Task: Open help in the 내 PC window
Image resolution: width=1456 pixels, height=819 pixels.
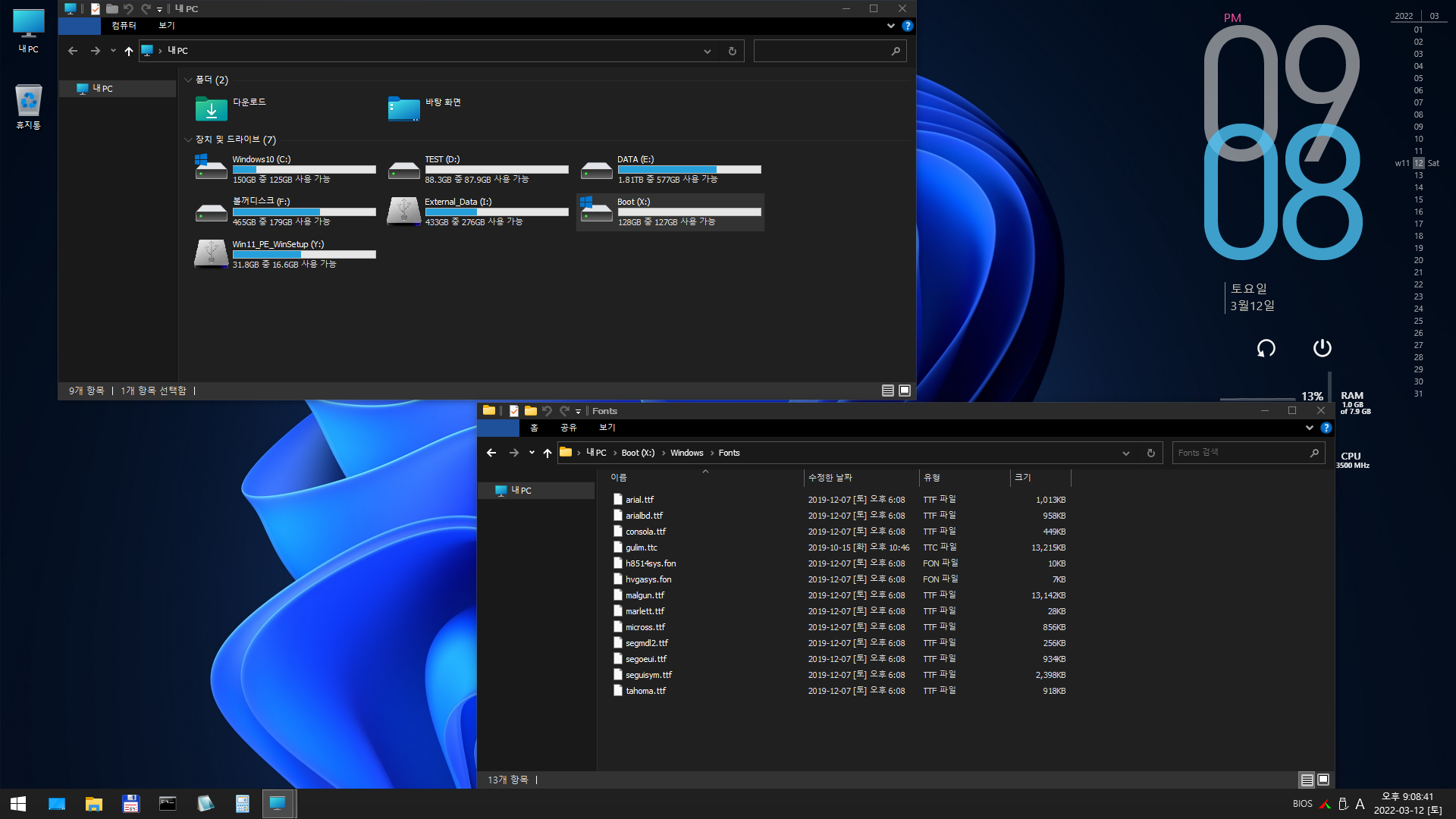Action: [x=908, y=26]
